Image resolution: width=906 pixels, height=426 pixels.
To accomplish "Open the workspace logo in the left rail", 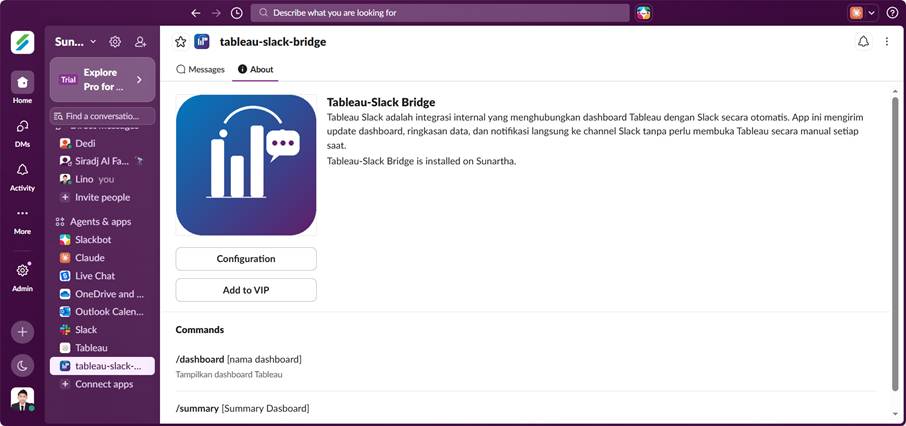I will 23,42.
